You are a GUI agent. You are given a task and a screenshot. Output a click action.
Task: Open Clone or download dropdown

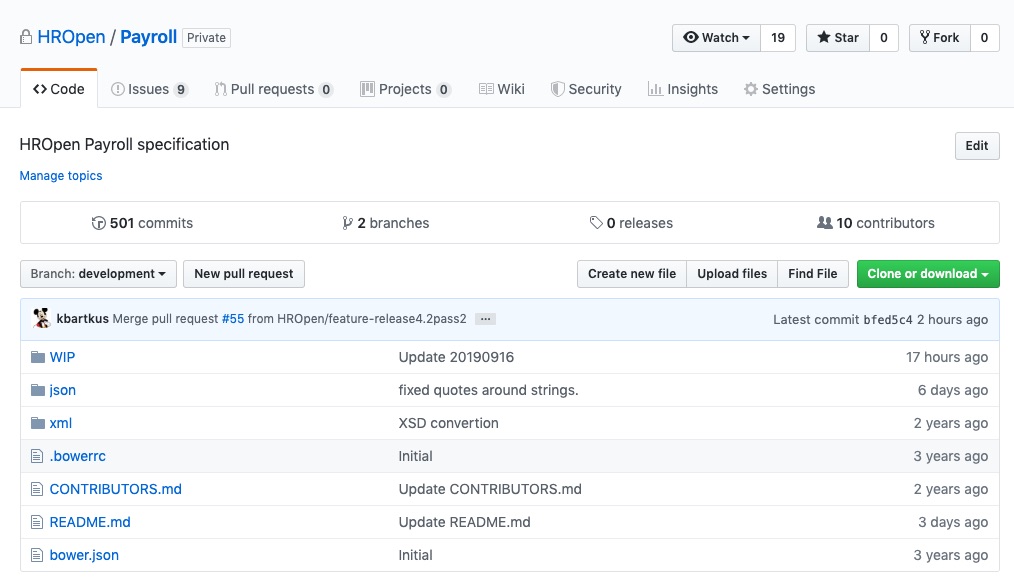click(x=928, y=274)
